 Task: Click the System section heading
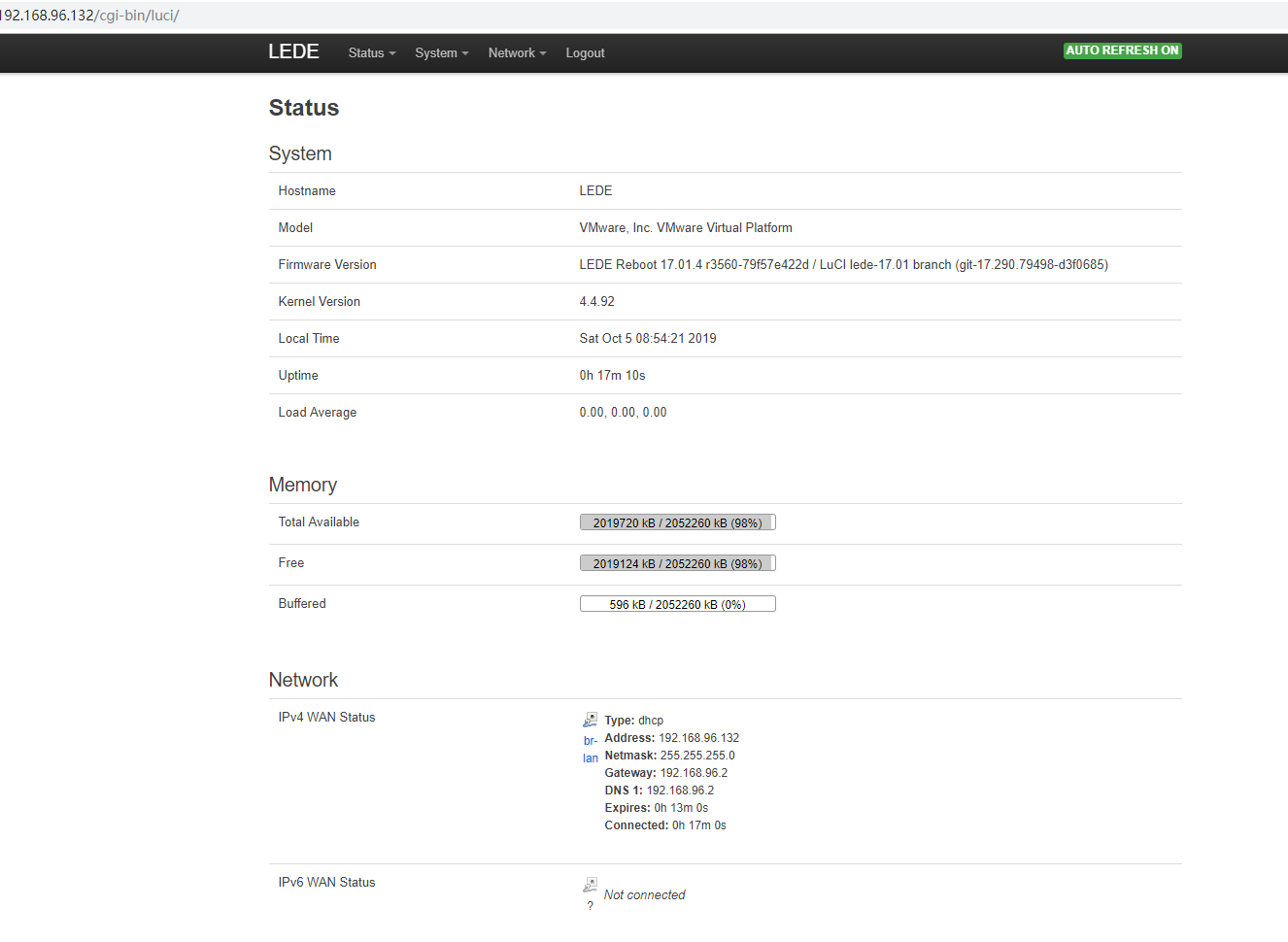(300, 153)
